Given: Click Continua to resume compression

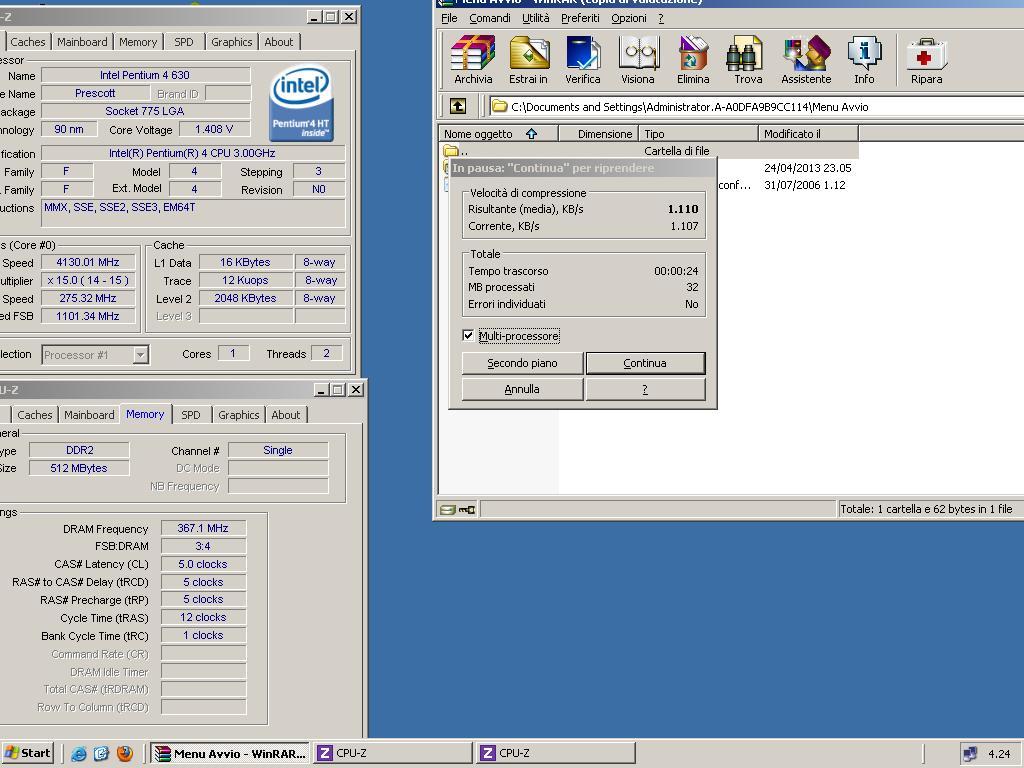Looking at the screenshot, I should click(645, 363).
